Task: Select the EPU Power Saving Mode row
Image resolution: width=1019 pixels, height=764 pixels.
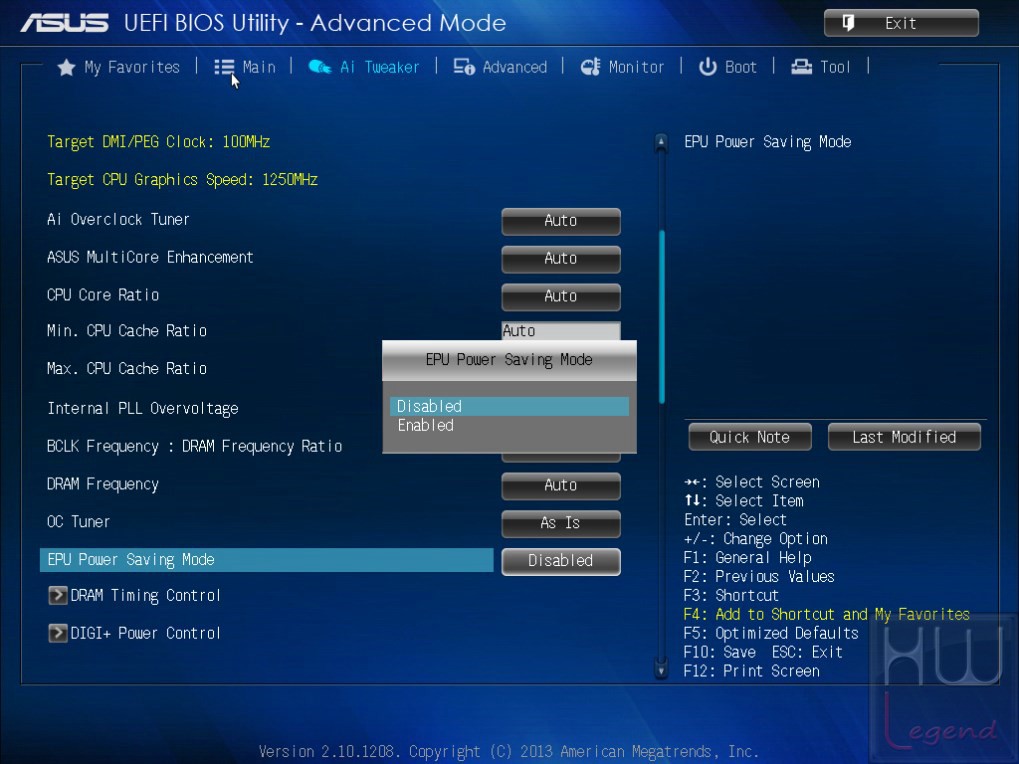Action: pyautogui.click(x=266, y=560)
